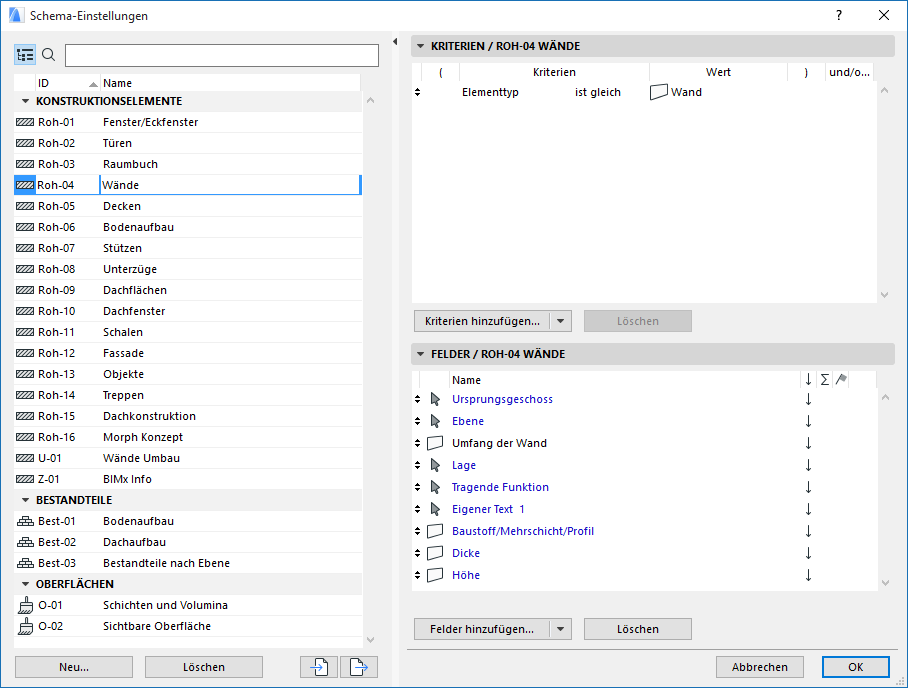Click the import schema icon button
This screenshot has height=688, width=908.
click(x=318, y=667)
